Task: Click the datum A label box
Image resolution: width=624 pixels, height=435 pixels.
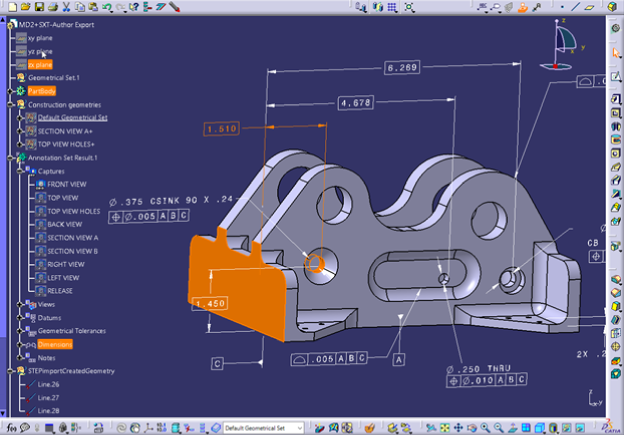Action: click(x=399, y=357)
